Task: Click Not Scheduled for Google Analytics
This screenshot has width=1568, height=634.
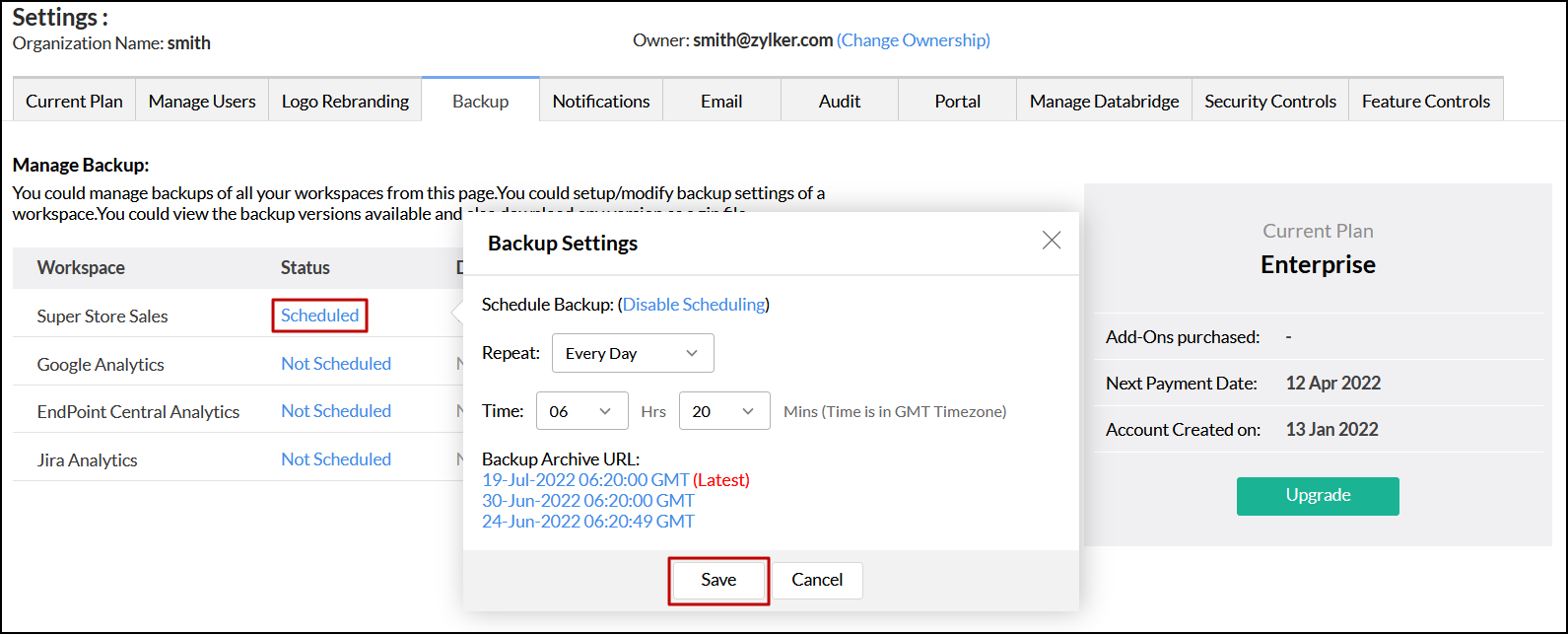Action: 336,364
